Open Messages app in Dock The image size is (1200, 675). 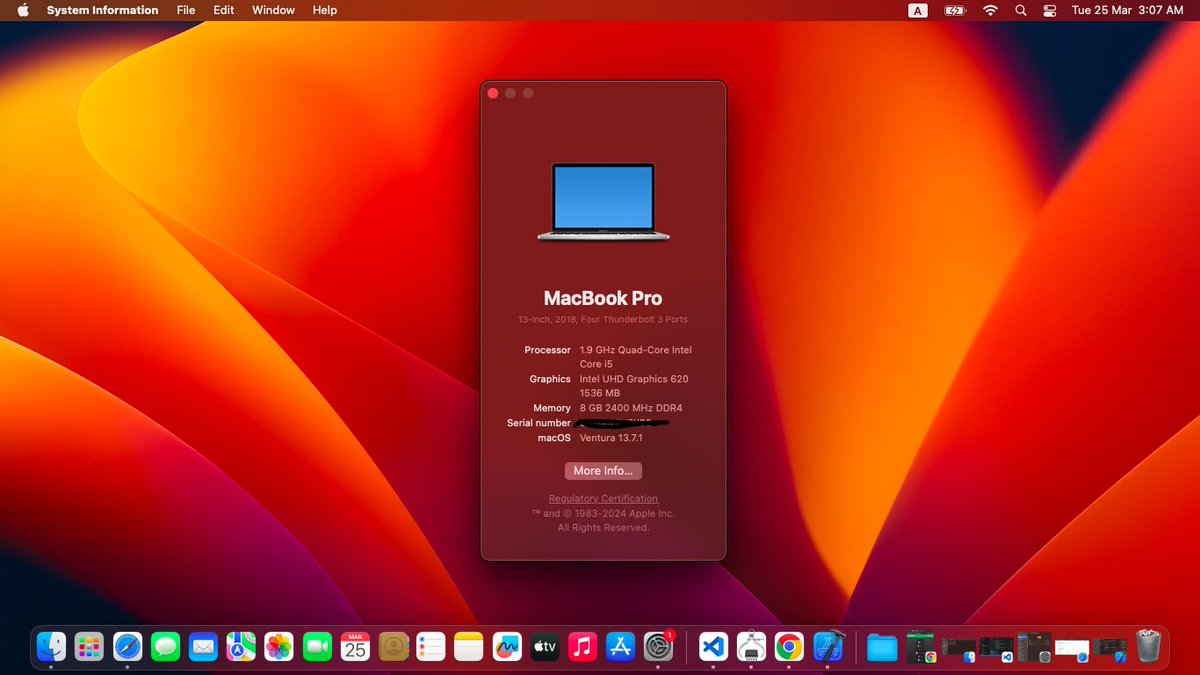pyautogui.click(x=166, y=647)
